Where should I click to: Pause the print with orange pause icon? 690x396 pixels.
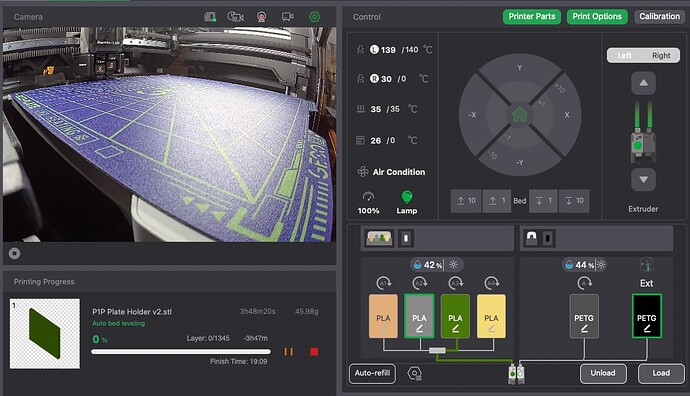tap(289, 352)
